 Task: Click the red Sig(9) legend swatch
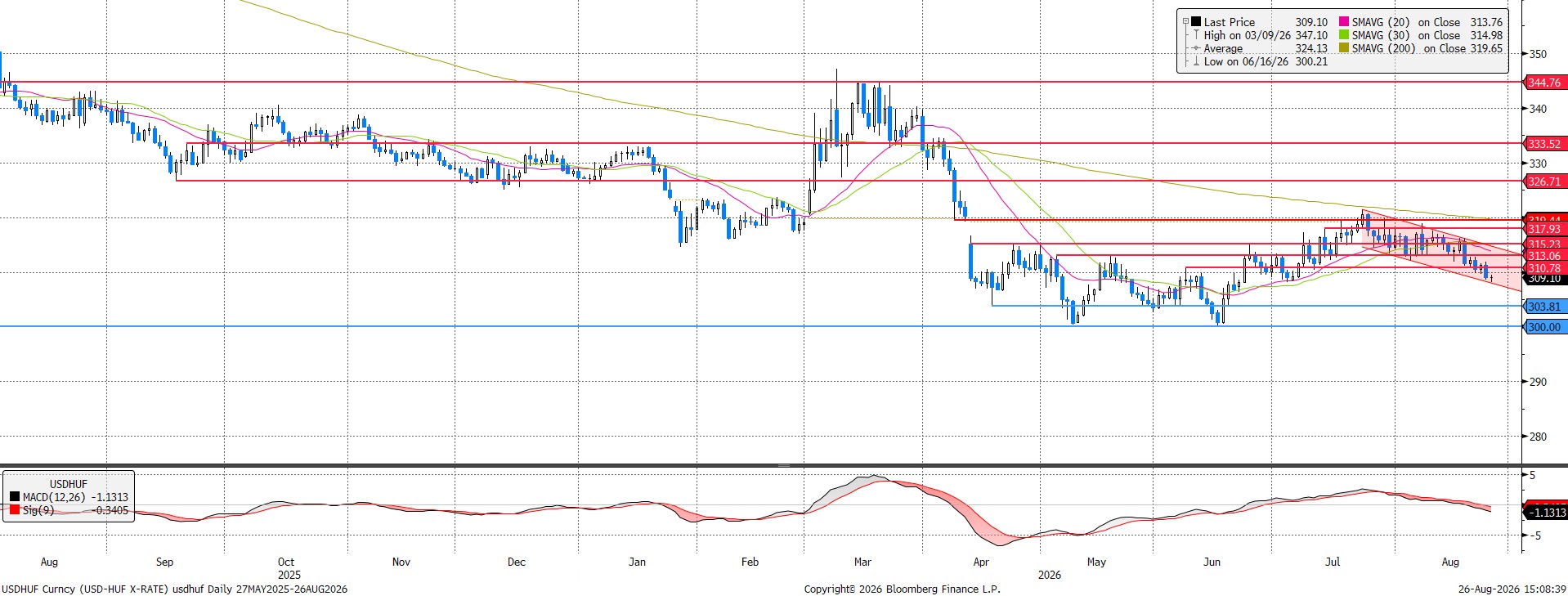[x=15, y=510]
